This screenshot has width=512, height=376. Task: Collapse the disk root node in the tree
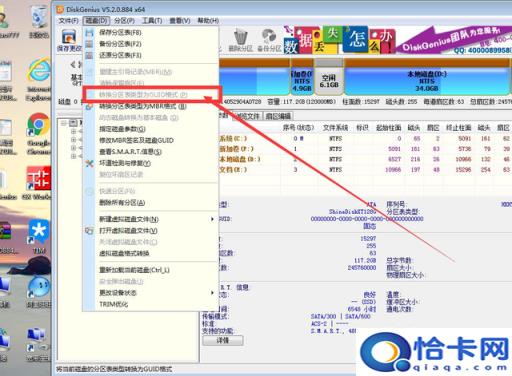click(63, 123)
